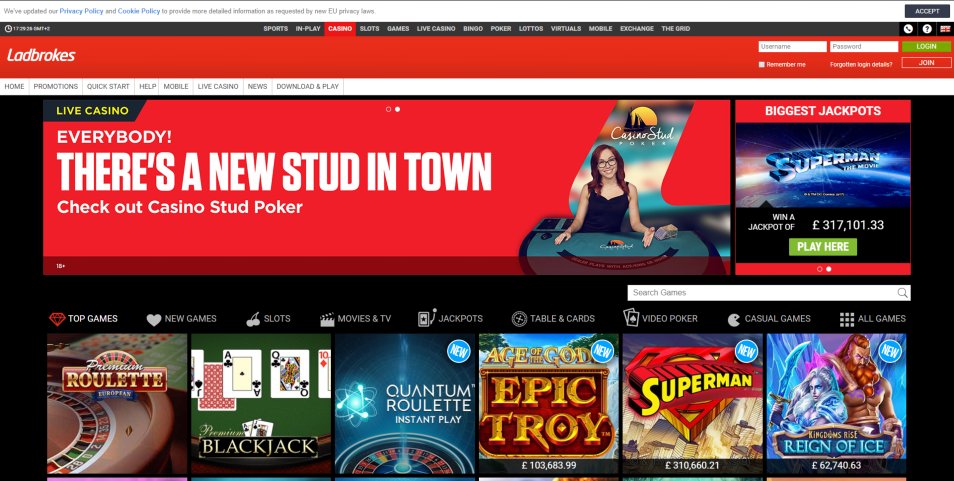Open Bingo in the top menu
The height and width of the screenshot is (481, 954).
[x=473, y=29]
